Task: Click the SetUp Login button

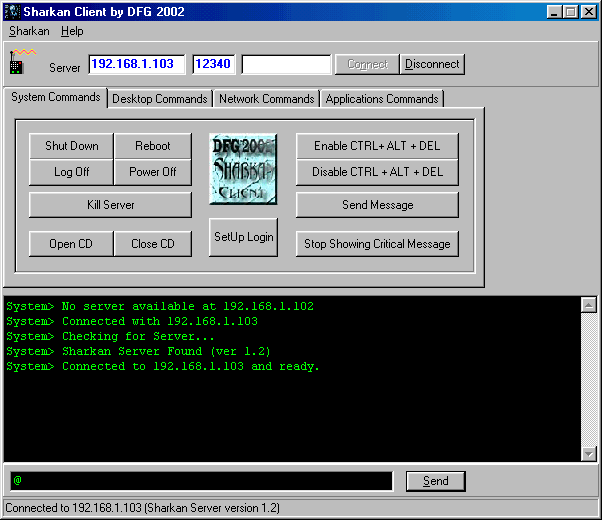Action: [x=244, y=237]
